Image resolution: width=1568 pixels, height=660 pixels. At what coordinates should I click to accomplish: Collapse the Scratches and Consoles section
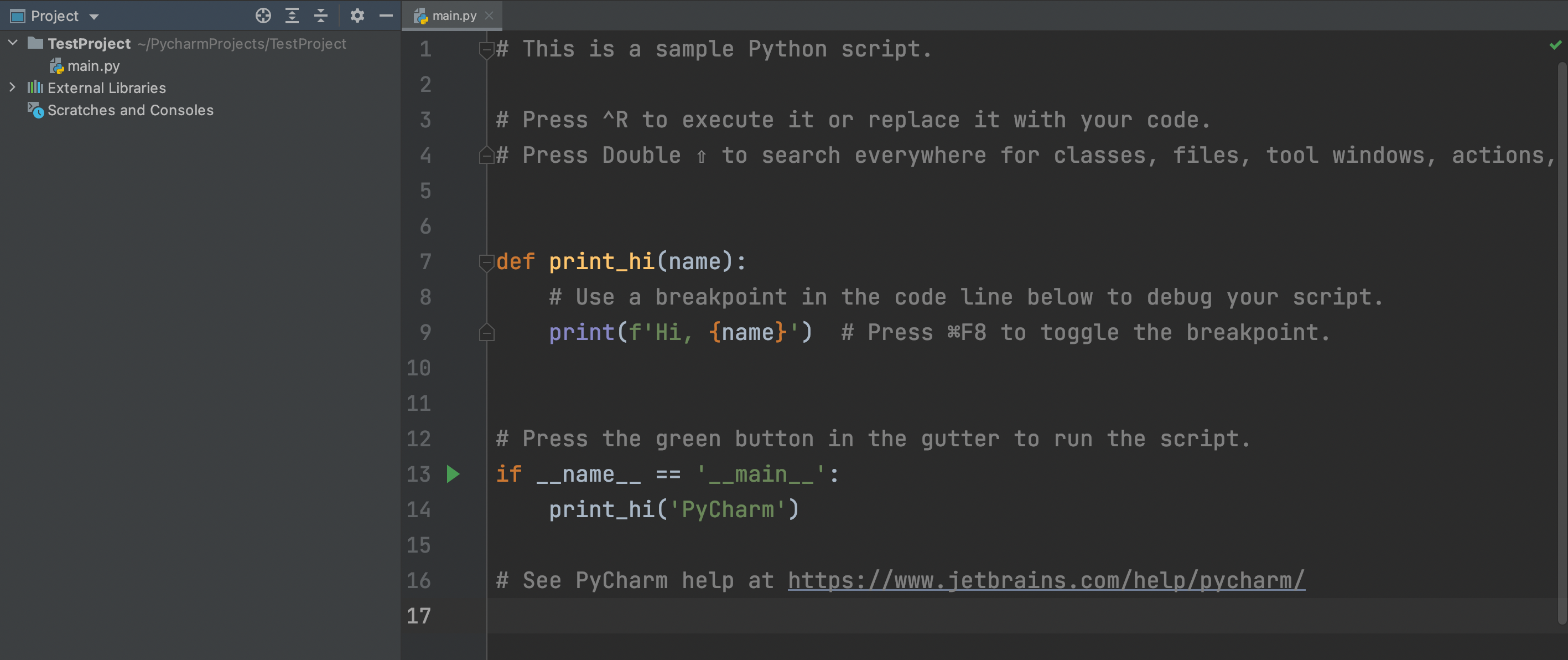[130, 110]
